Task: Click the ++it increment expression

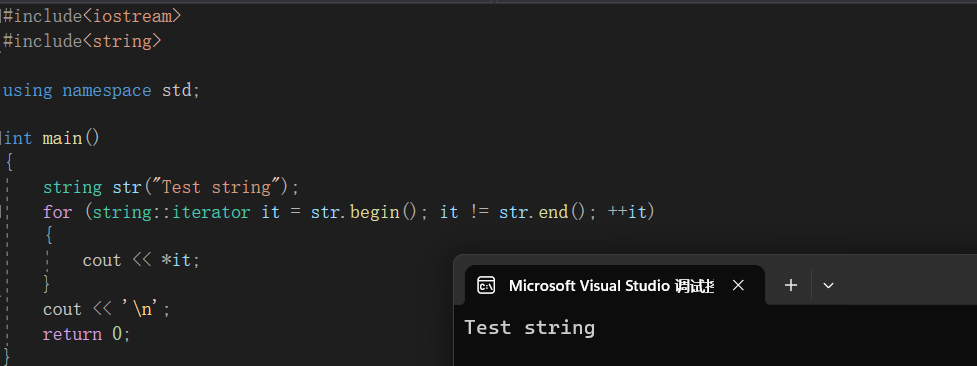Action: coord(627,212)
